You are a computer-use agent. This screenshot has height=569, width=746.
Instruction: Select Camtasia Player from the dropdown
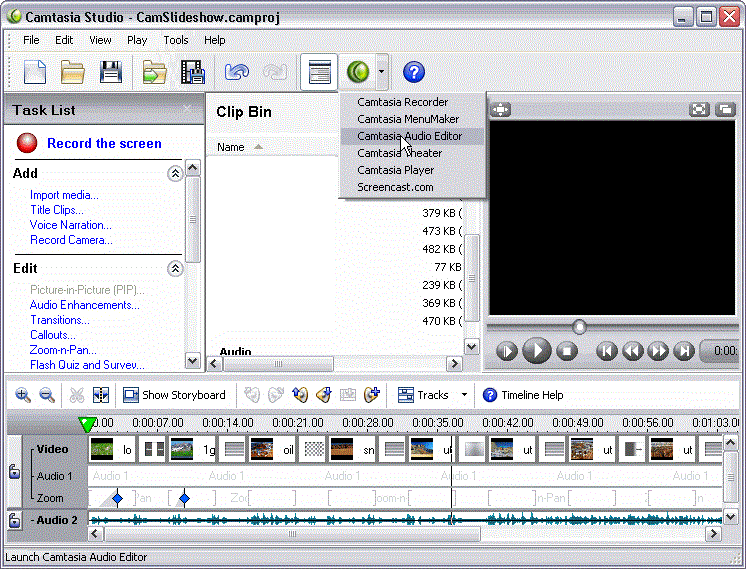pos(412,170)
